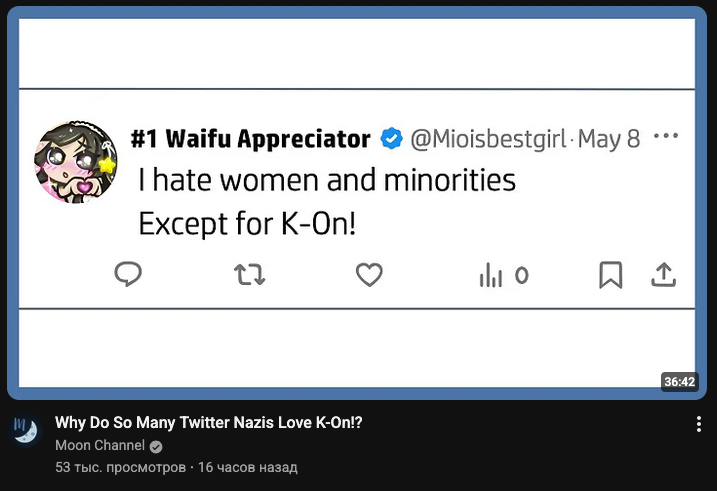Click the @Mioisbestgirl handle

pyautogui.click(x=488, y=139)
